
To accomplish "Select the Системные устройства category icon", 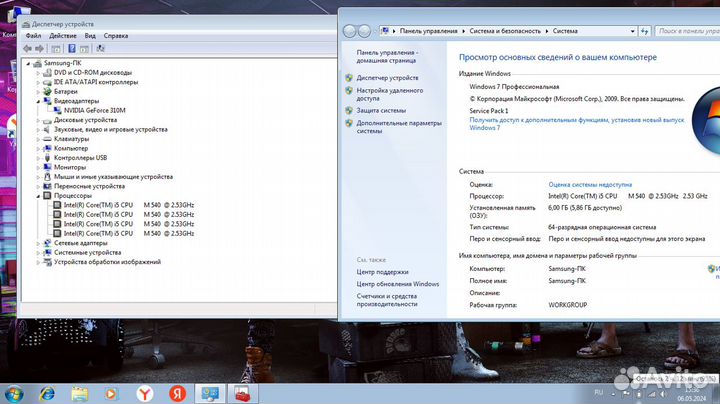I will [x=47, y=252].
